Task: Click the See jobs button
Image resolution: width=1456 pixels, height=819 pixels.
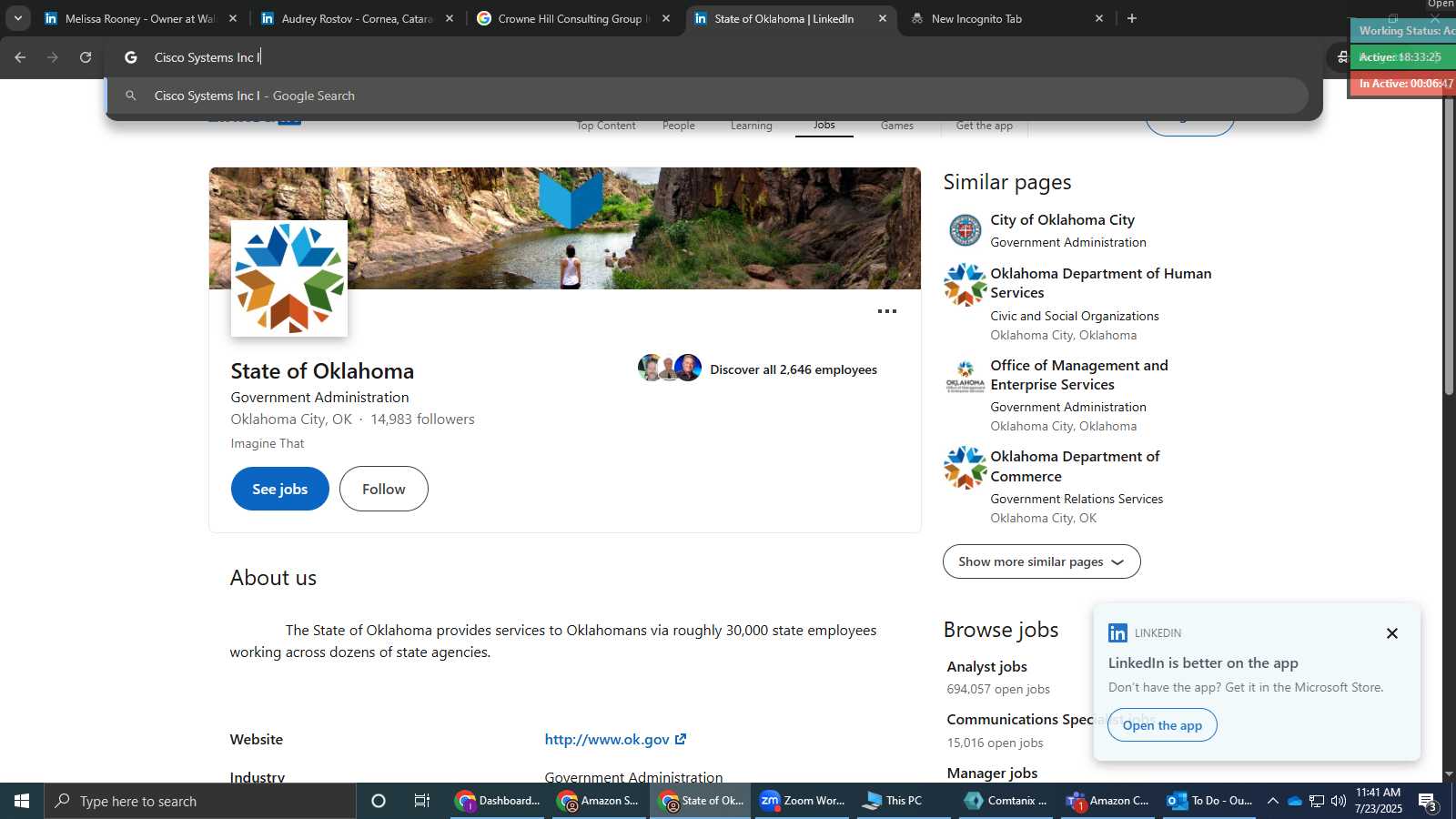Action: [280, 489]
